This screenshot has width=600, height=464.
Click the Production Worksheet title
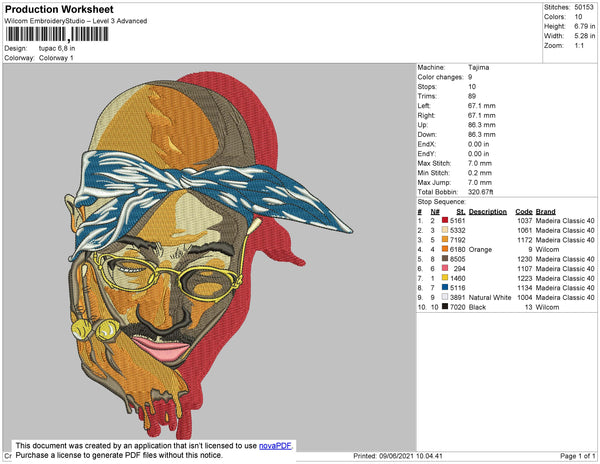point(59,9)
